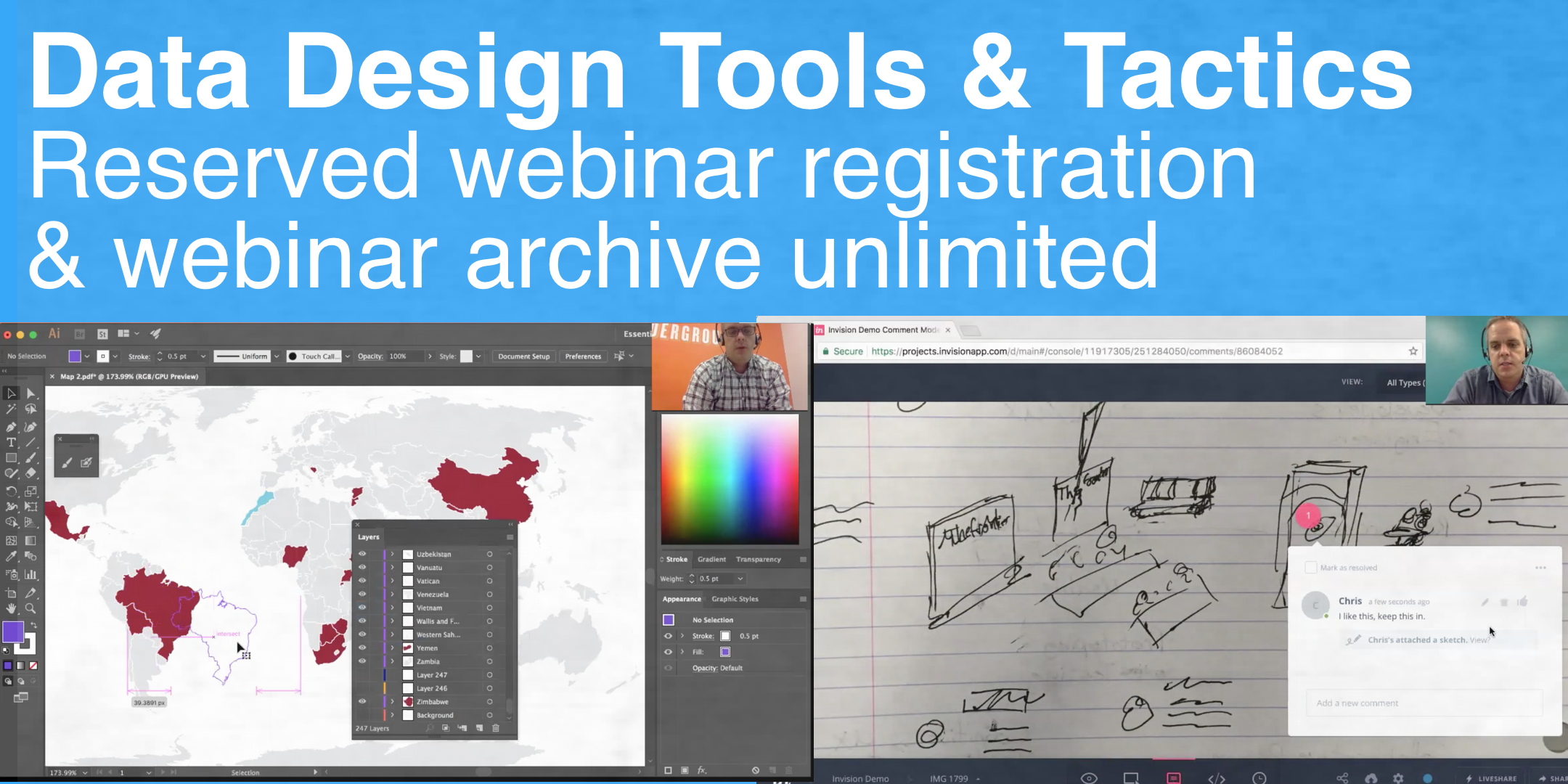Select the Eraser tool
Viewport: 1568px width, 784px height.
pyautogui.click(x=30, y=473)
